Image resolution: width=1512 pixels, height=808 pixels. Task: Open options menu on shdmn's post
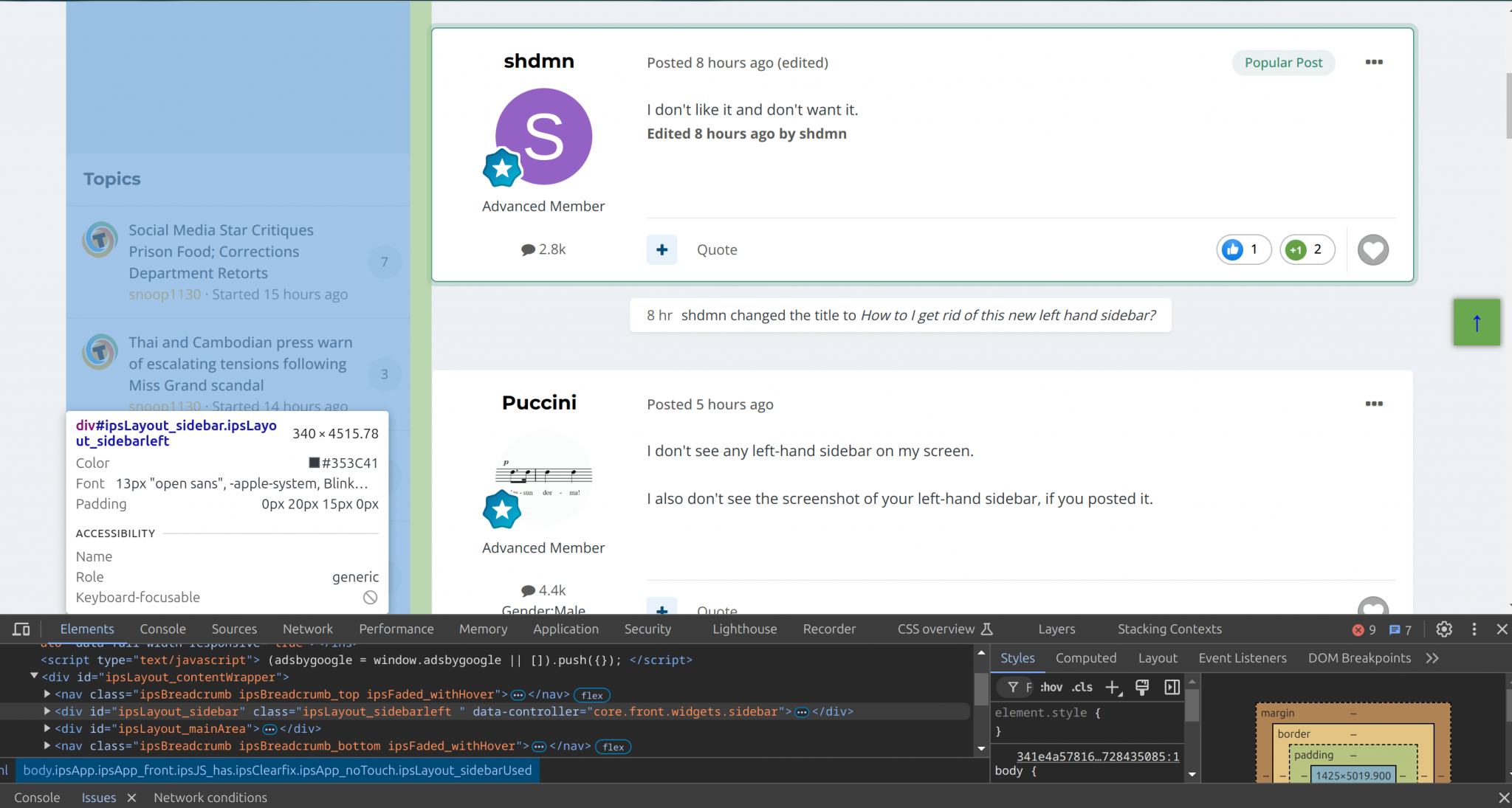[1374, 62]
